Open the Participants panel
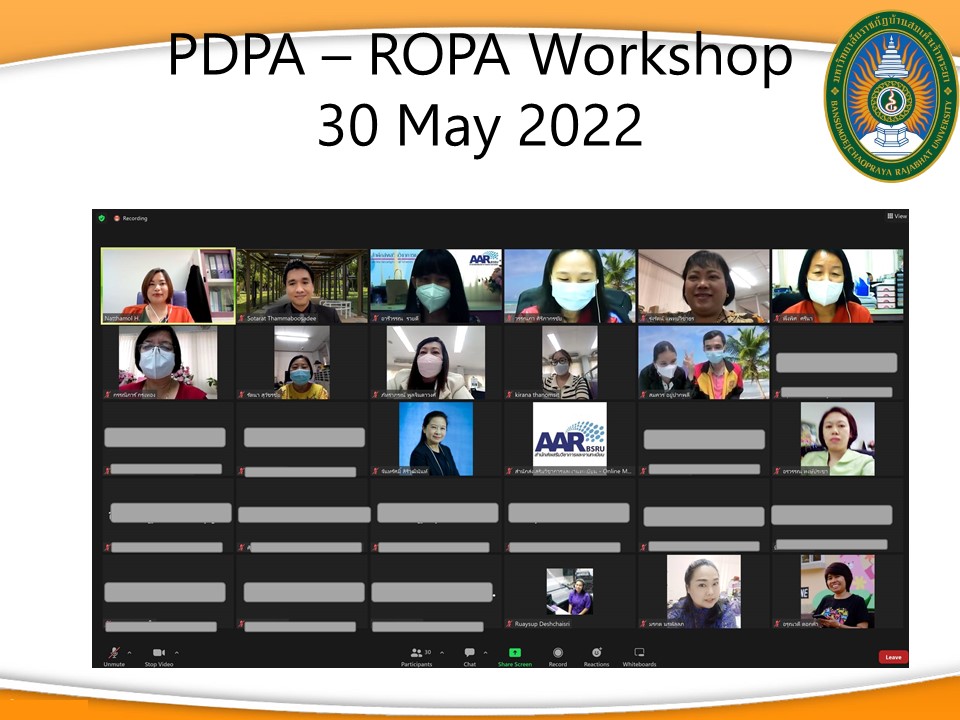Screen dimensions: 960x720 click(417, 652)
